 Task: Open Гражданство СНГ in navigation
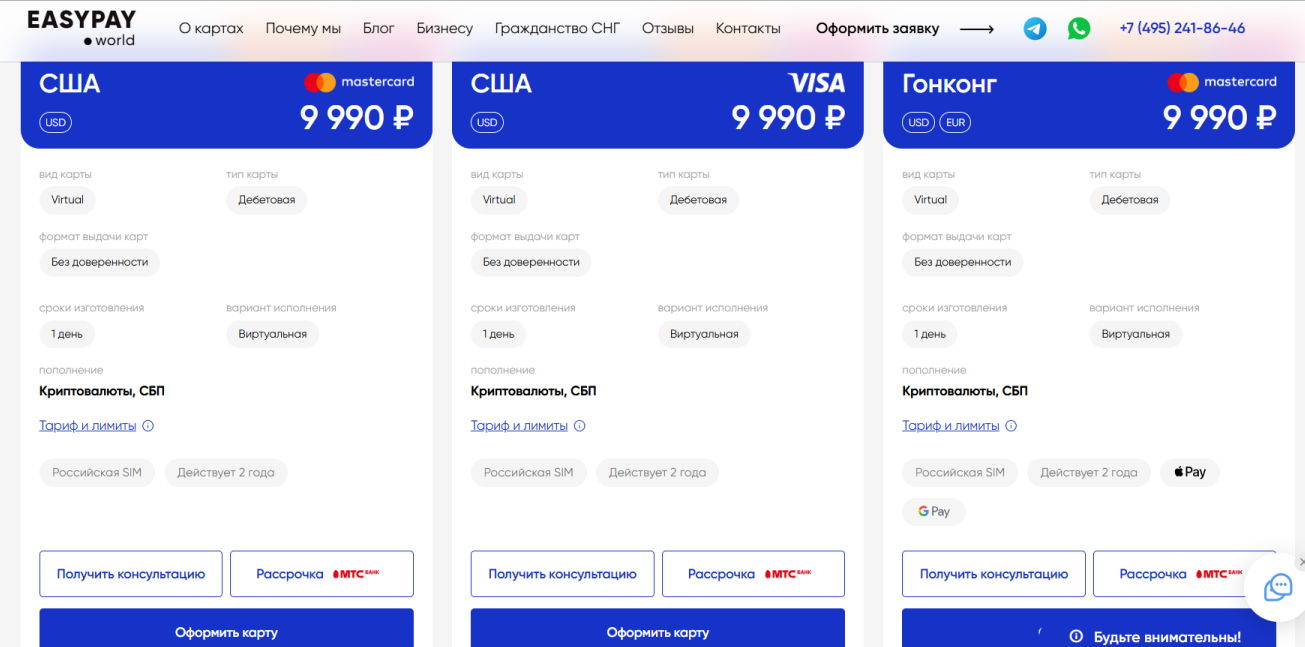(x=557, y=29)
